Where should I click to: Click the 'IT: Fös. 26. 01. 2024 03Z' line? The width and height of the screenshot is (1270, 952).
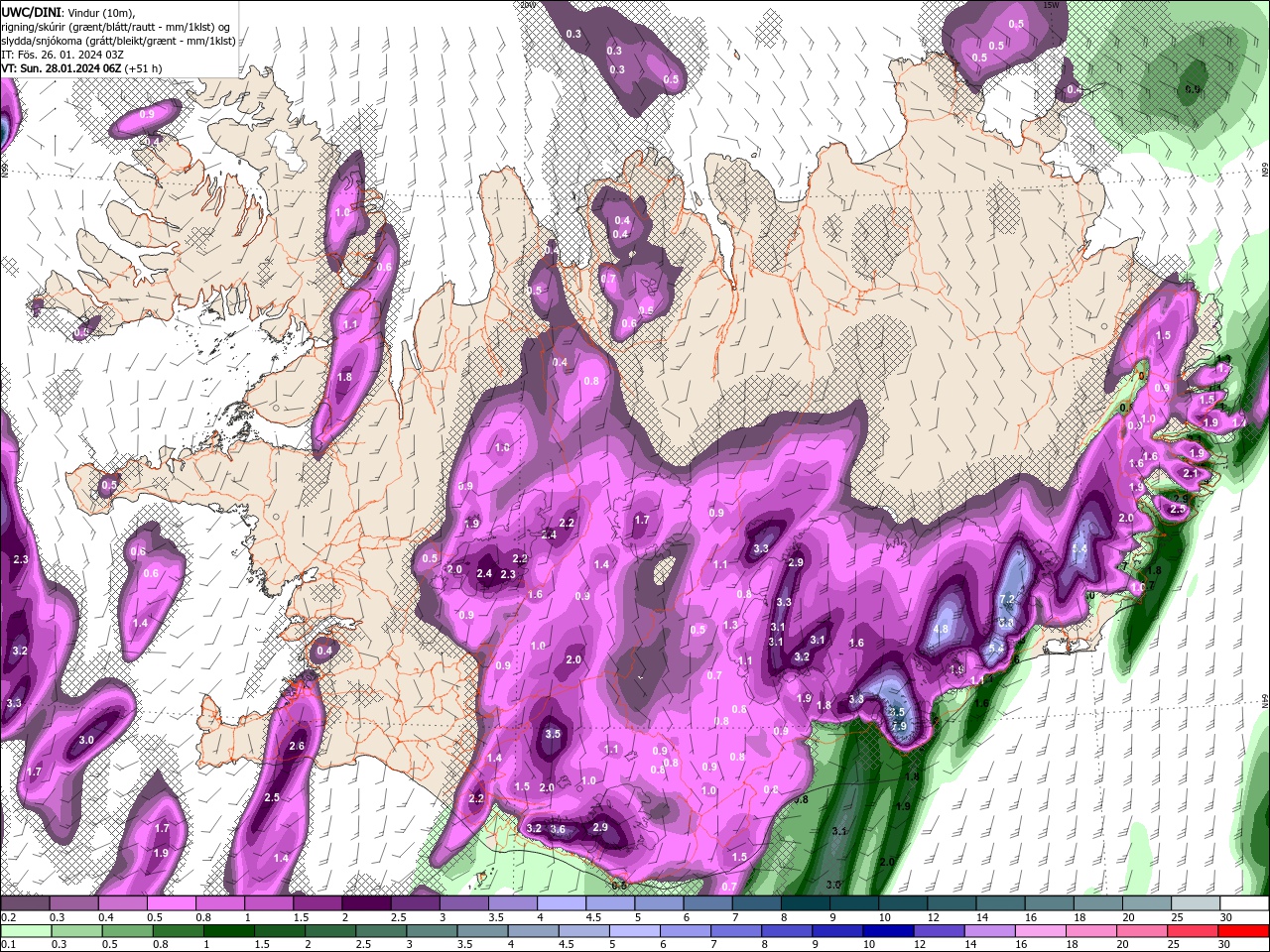(x=63, y=55)
